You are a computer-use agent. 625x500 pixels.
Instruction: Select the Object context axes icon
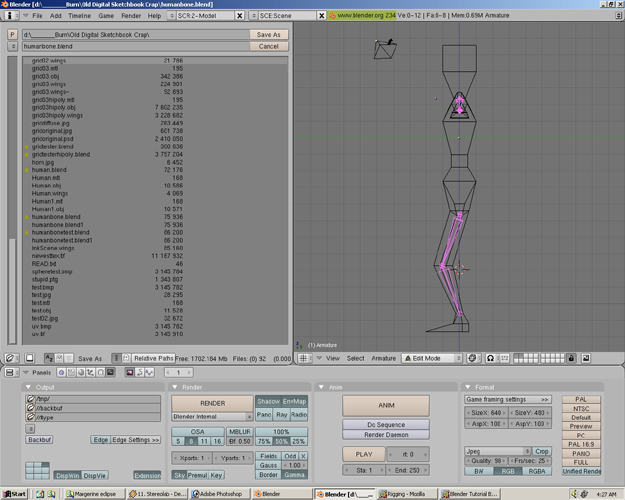[90, 372]
